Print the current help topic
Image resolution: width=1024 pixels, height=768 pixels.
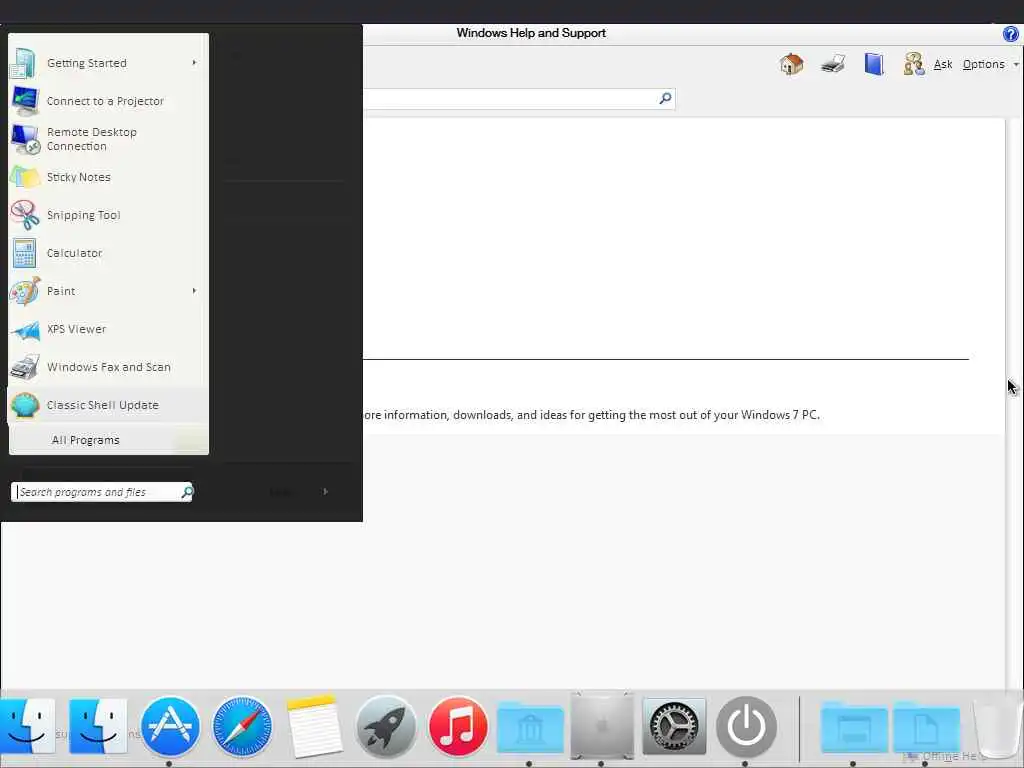click(x=833, y=64)
